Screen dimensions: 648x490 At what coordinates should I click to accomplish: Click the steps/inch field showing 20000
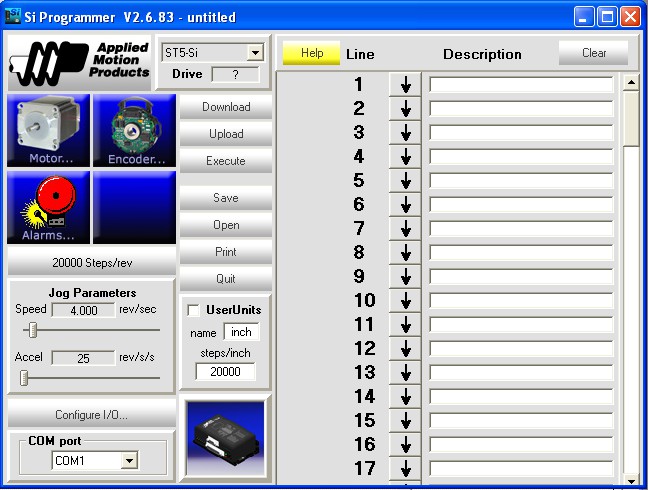coord(225,371)
